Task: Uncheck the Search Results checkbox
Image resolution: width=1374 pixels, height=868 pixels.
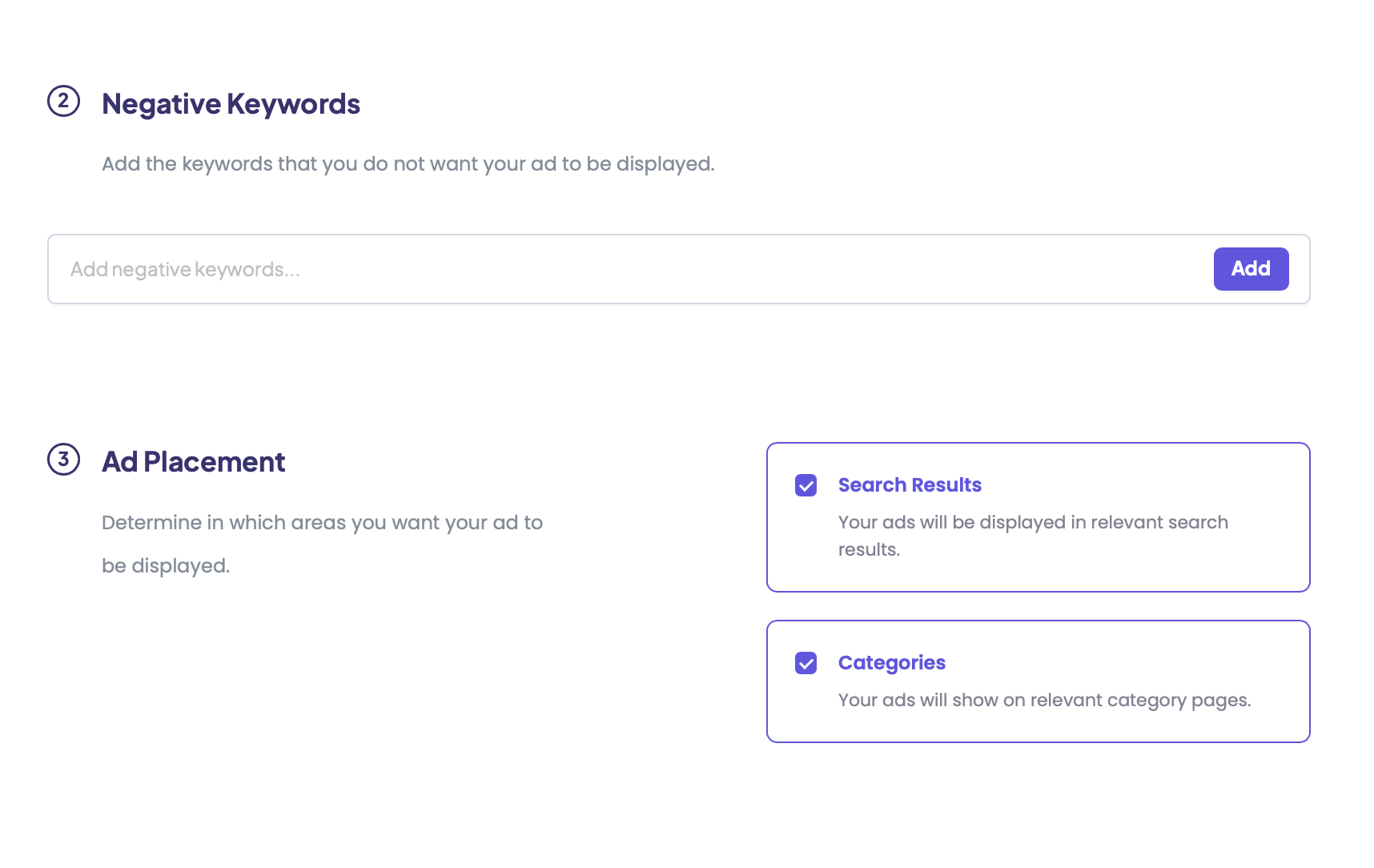Action: pyautogui.click(x=806, y=485)
